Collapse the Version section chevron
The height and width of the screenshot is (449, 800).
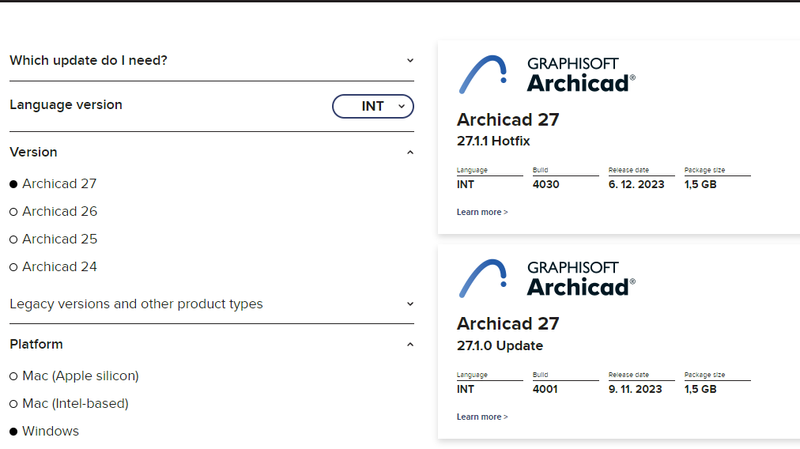click(410, 153)
